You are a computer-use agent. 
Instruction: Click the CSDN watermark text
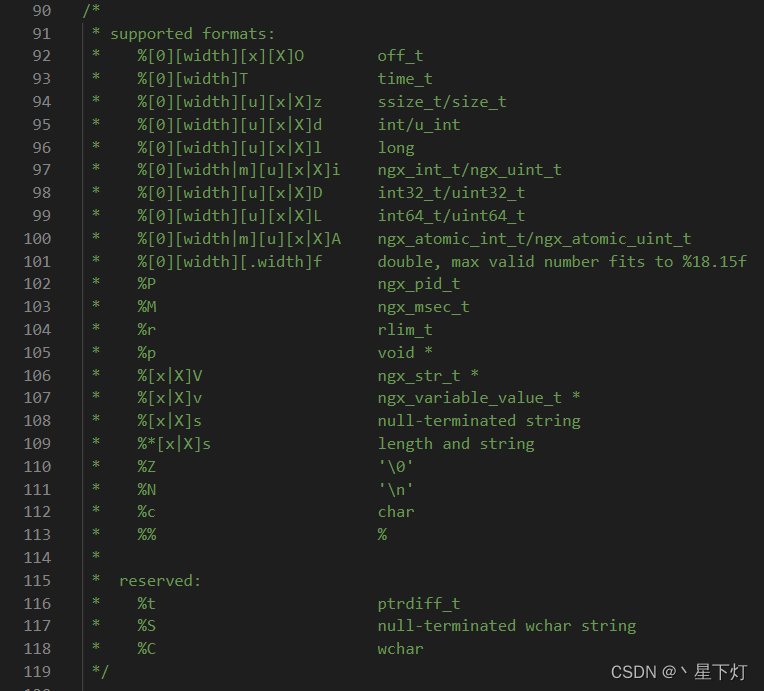(679, 672)
